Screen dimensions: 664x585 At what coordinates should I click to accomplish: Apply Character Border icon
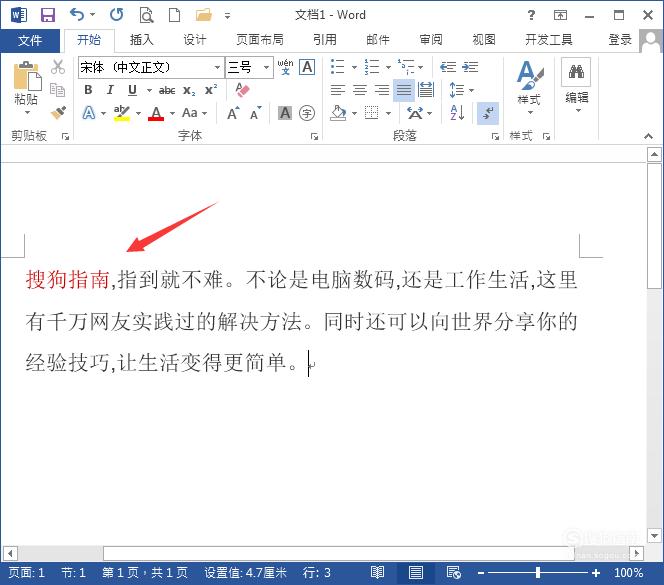tap(307, 67)
